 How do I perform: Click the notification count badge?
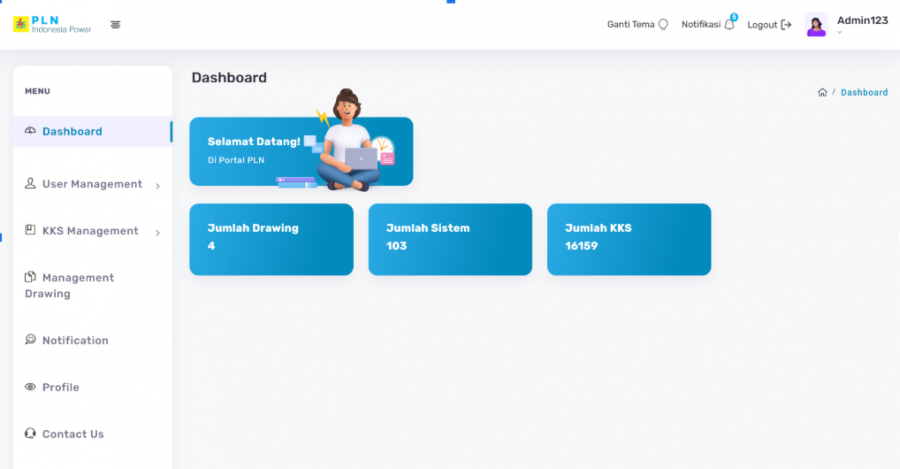[734, 17]
